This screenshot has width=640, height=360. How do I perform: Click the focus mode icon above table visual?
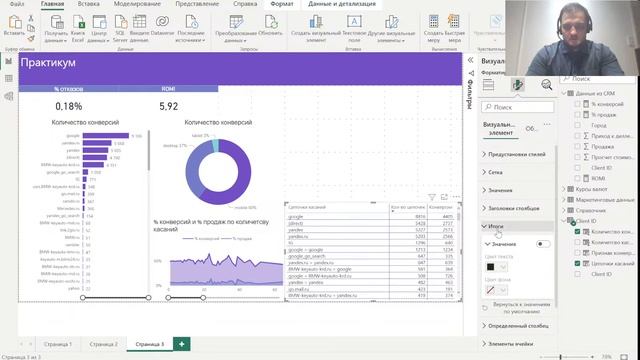(444, 197)
